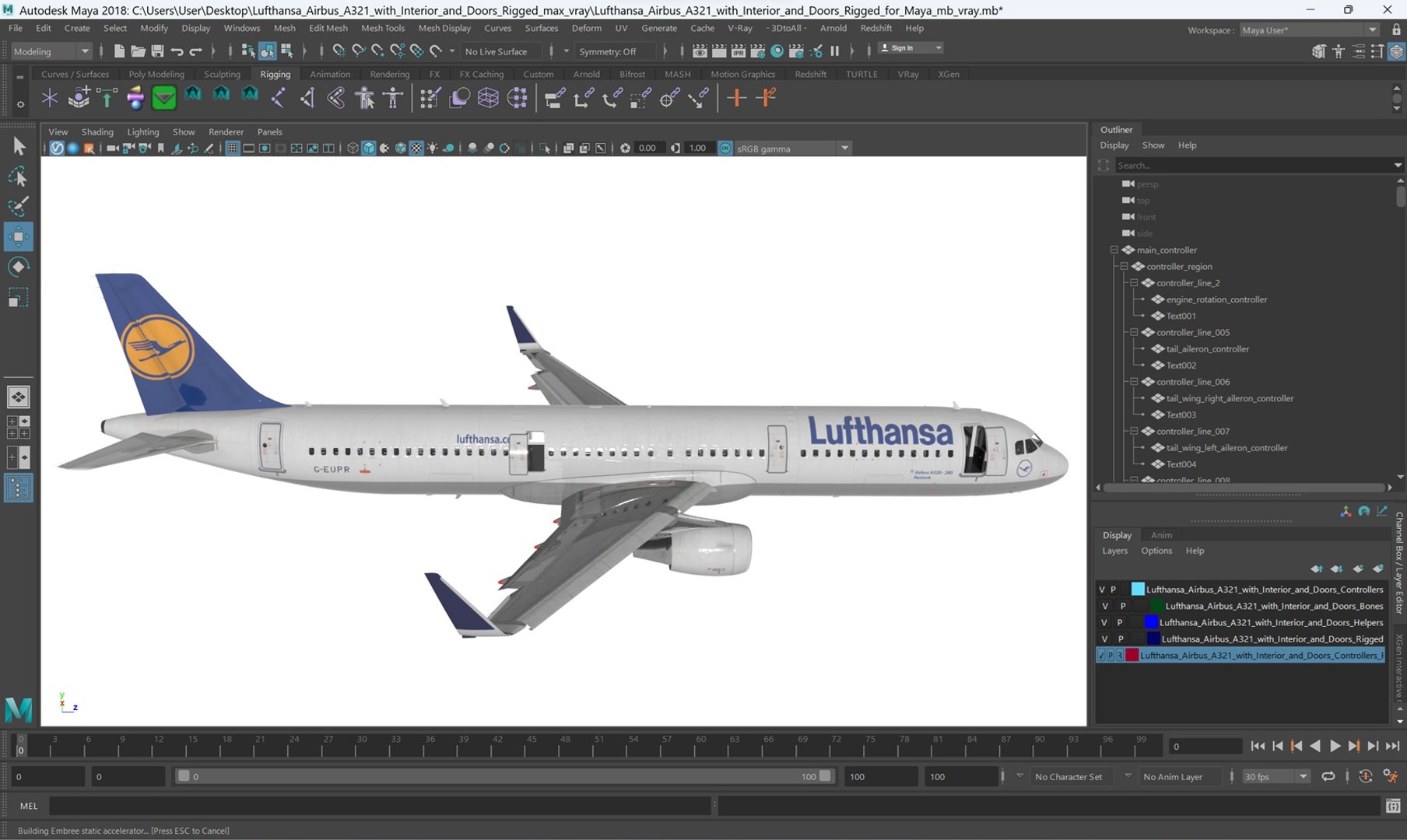Screen dimensions: 1407x840
Task: Collapse the controller_region tree node
Action: [1124, 266]
